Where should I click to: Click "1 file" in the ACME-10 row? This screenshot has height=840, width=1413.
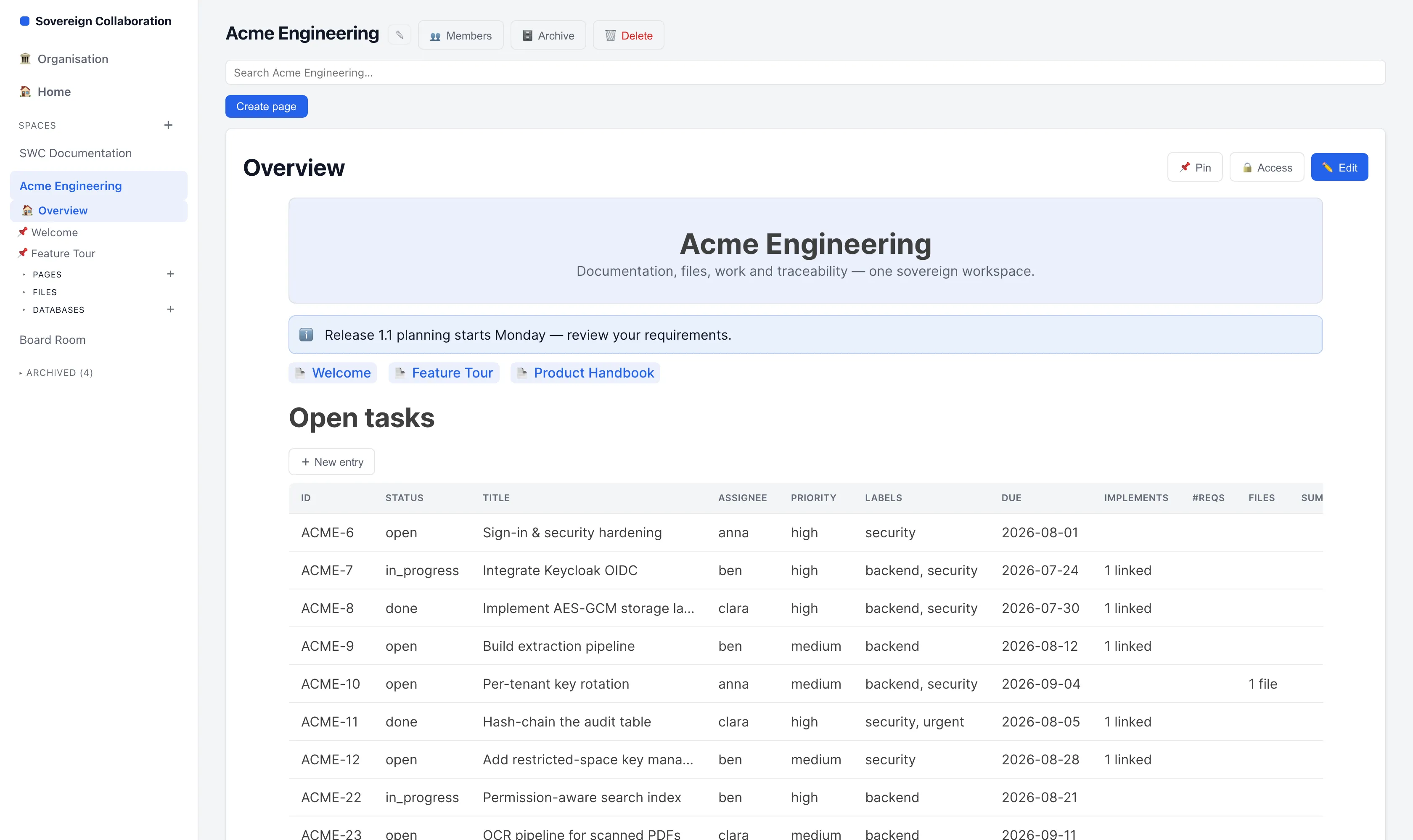click(x=1263, y=684)
